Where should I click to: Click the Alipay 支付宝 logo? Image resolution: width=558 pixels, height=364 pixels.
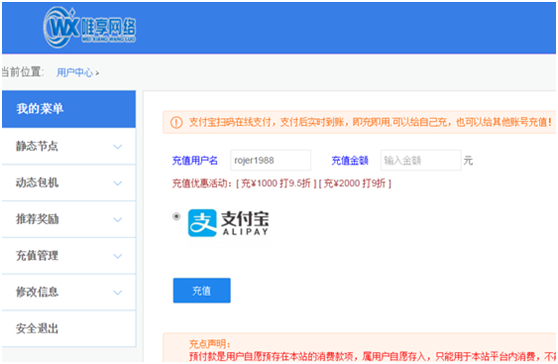[228, 223]
